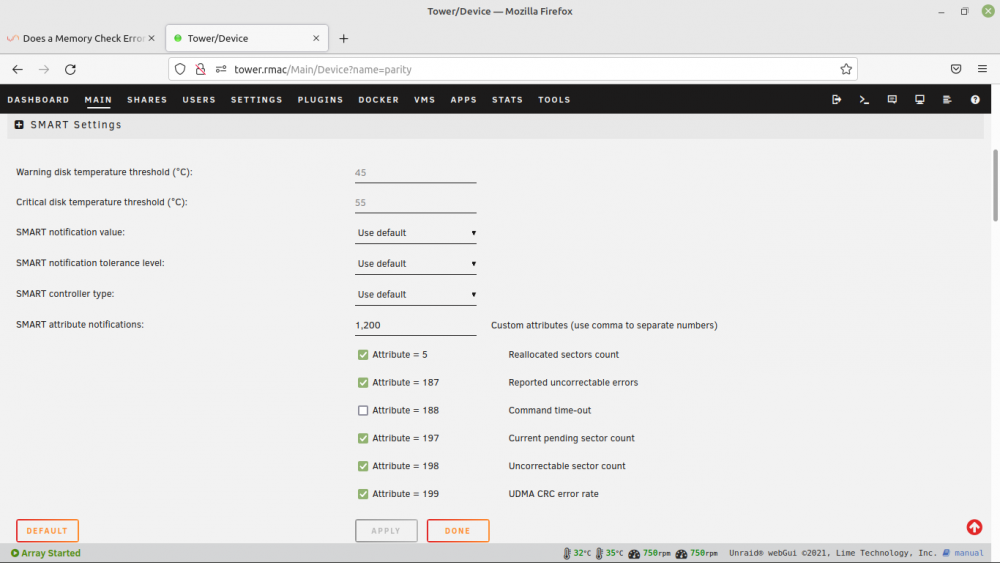The width and height of the screenshot is (1000, 563).
Task: Toggle Attribute = 198 checkbox
Action: pos(363,466)
